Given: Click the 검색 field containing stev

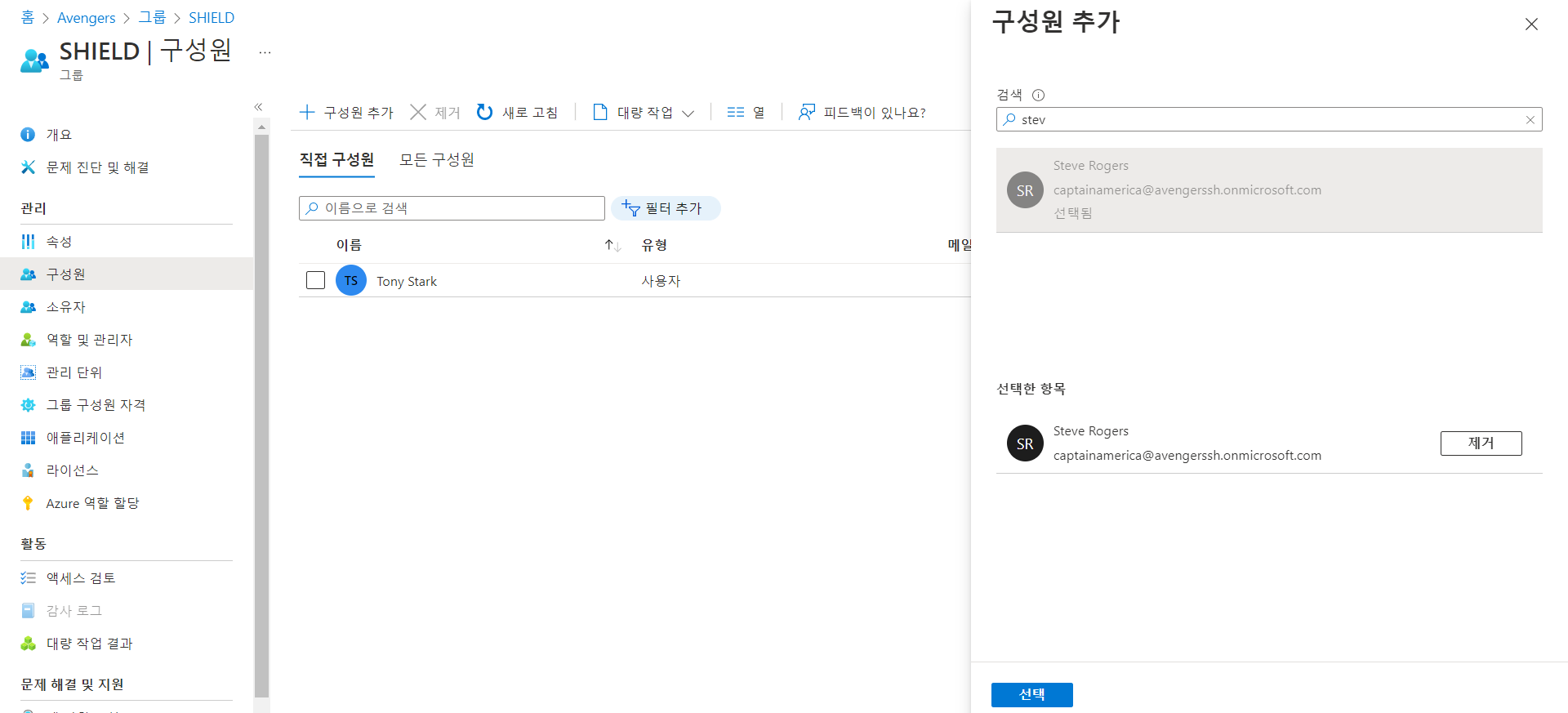Looking at the screenshot, I should point(1269,120).
